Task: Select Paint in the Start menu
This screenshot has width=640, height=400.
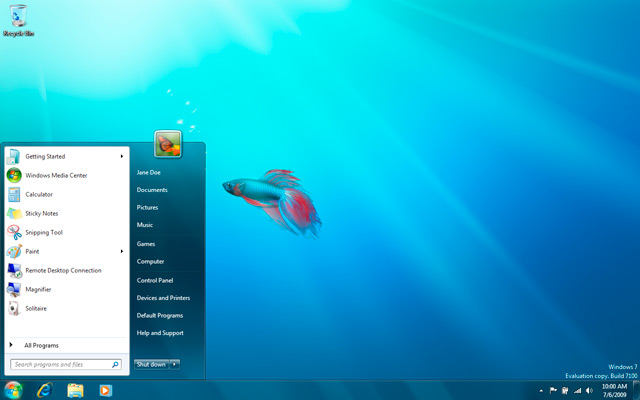Action: pyautogui.click(x=32, y=251)
